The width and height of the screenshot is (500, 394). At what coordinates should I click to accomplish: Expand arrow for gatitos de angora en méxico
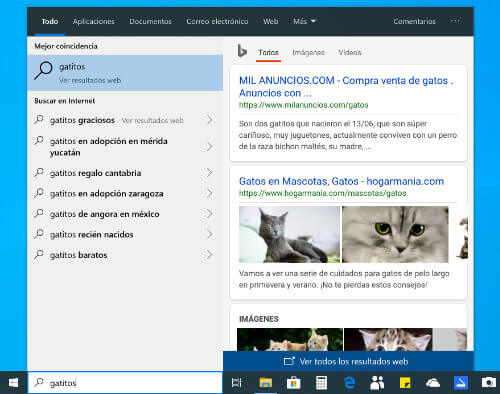[x=209, y=214]
